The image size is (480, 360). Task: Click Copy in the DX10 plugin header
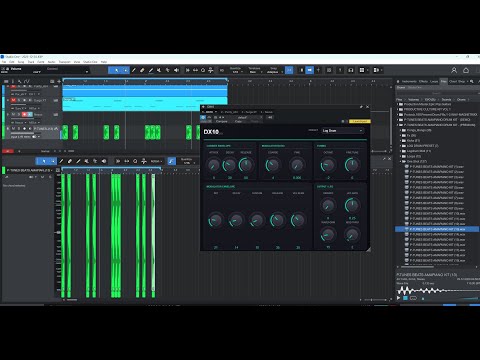(x=238, y=121)
